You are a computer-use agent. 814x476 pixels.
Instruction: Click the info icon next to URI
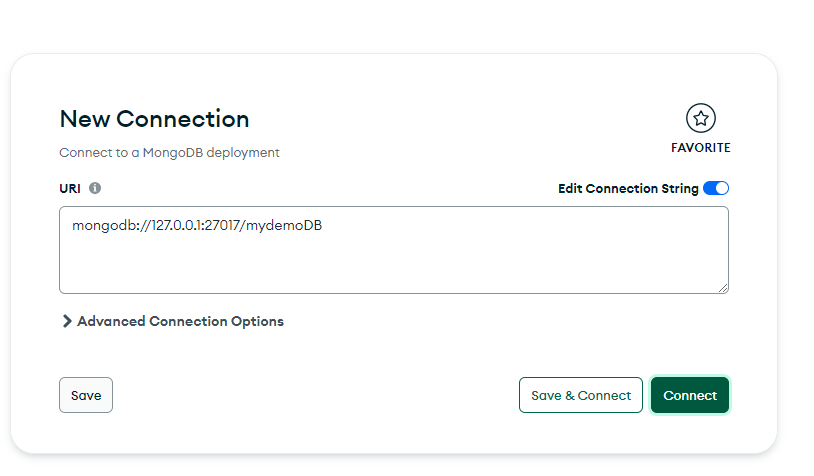pyautogui.click(x=95, y=188)
